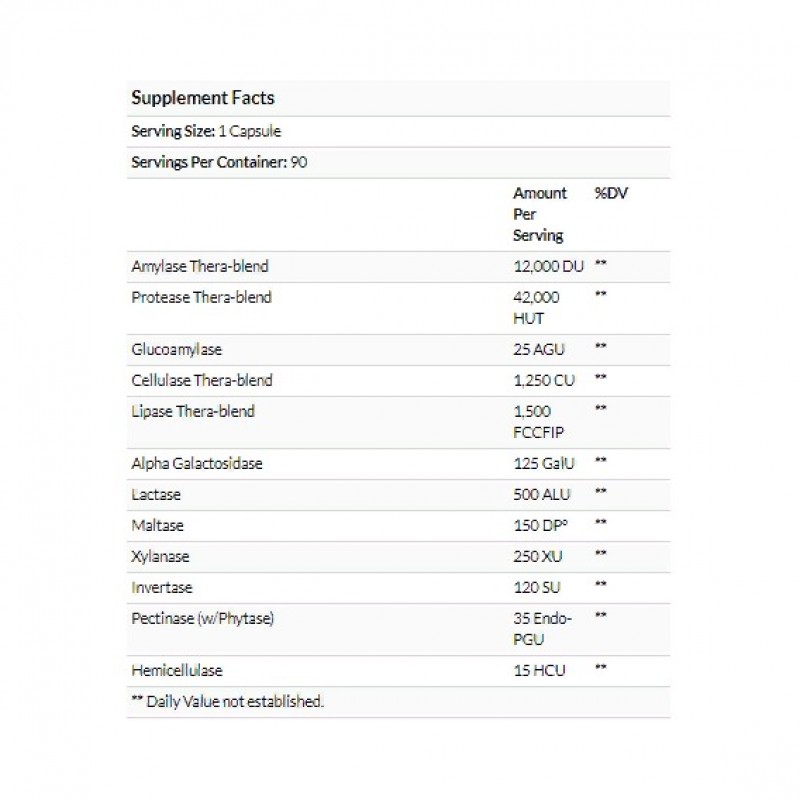Click Pectinase (w/Phytase) ingredient name
The height and width of the screenshot is (800, 800).
point(203,618)
